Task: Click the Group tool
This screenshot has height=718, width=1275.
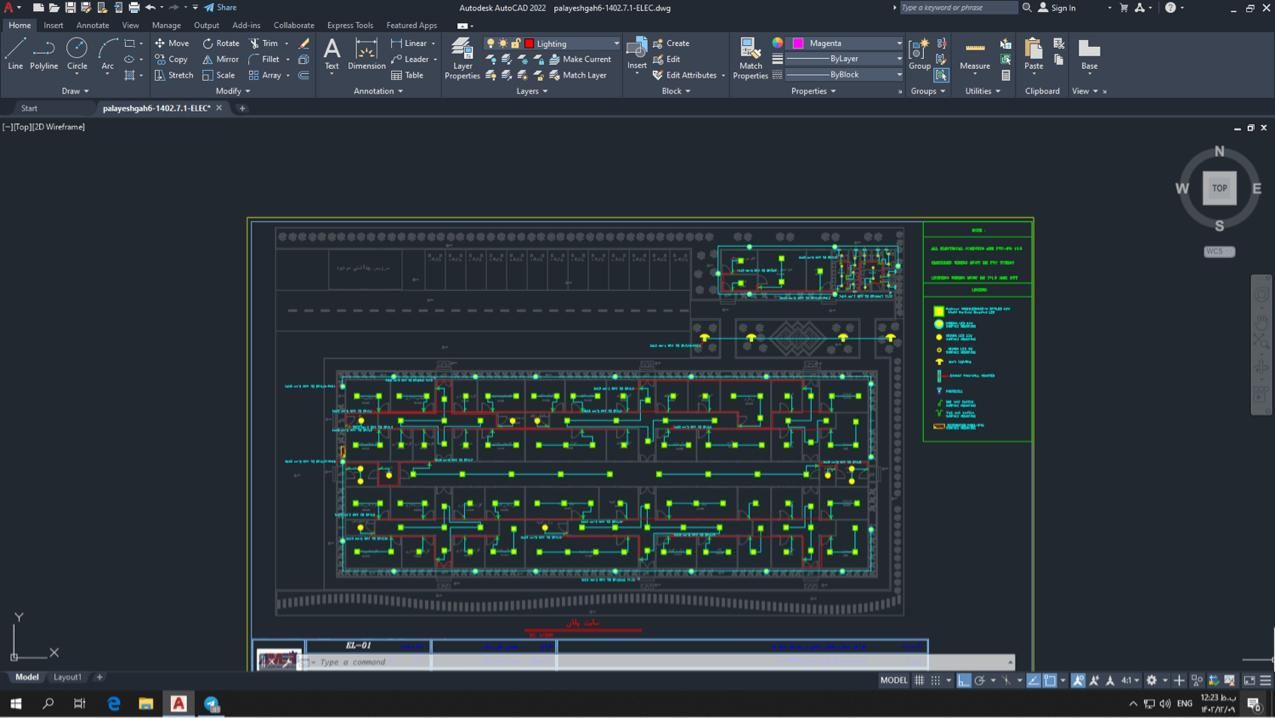Action: point(919,54)
